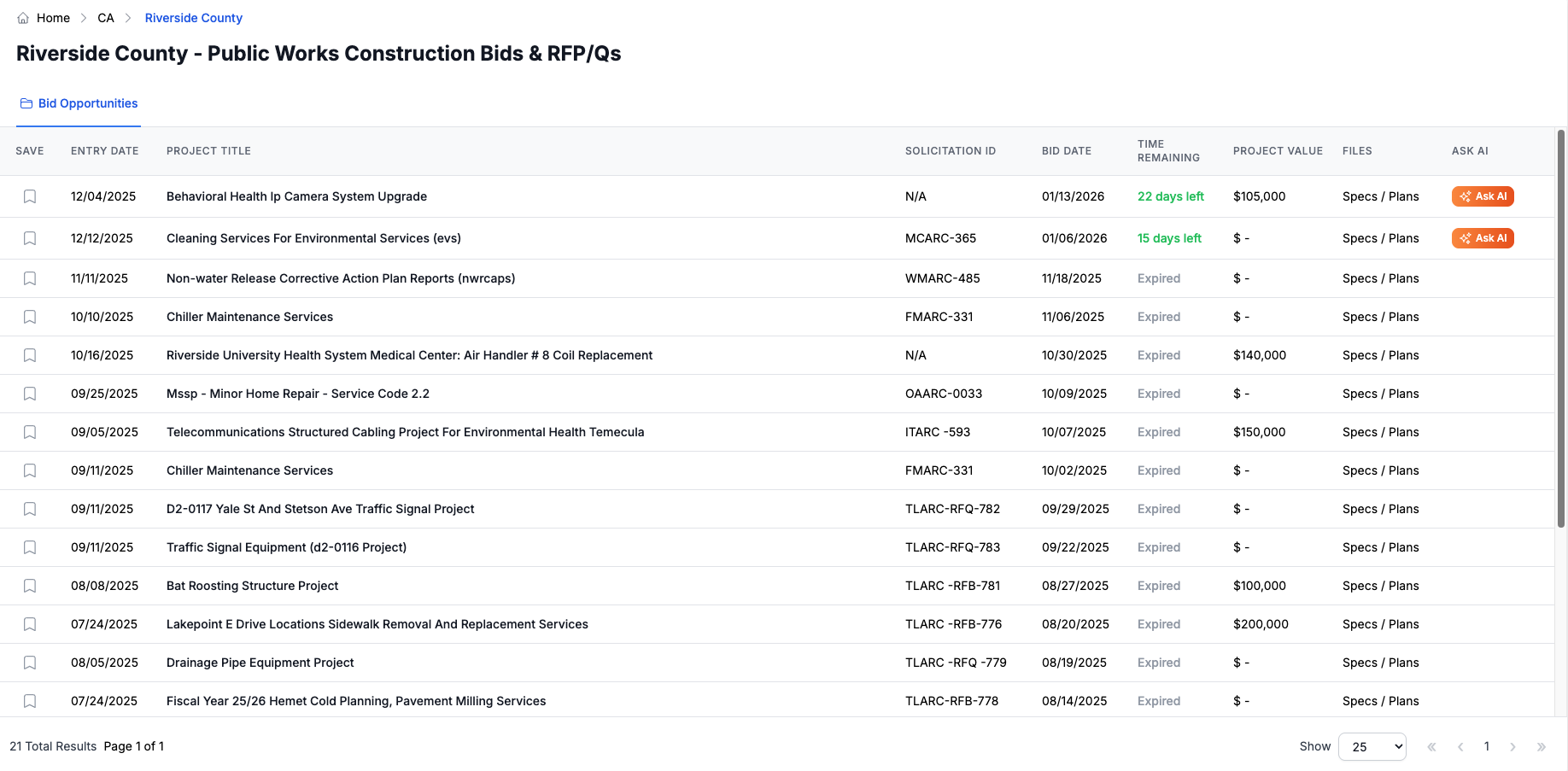This screenshot has width=1568, height=771.
Task: Toggle save on the Traffic Signal Equipment row
Action: point(30,547)
